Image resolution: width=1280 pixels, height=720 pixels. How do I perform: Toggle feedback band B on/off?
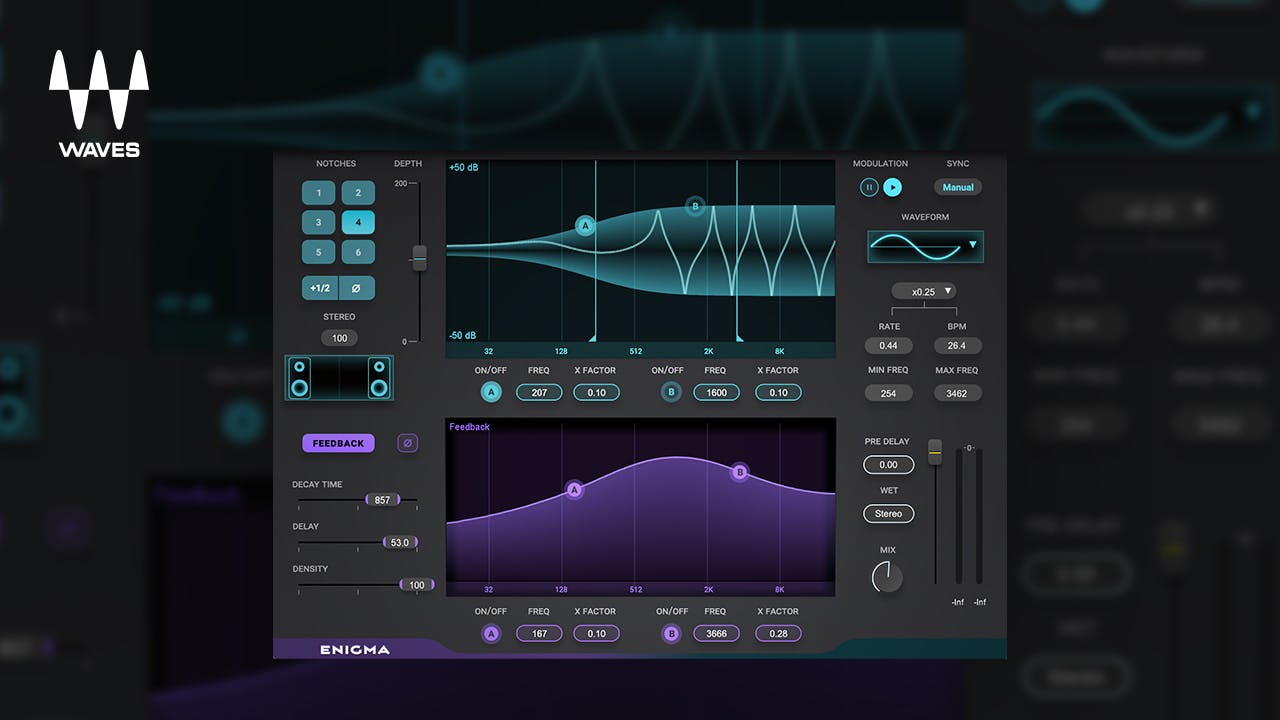pos(671,633)
